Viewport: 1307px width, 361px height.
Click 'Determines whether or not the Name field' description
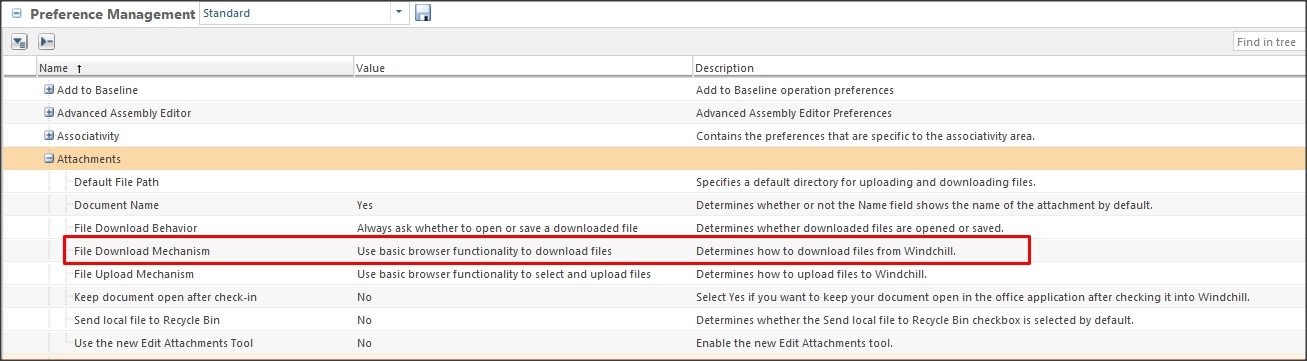coord(925,205)
